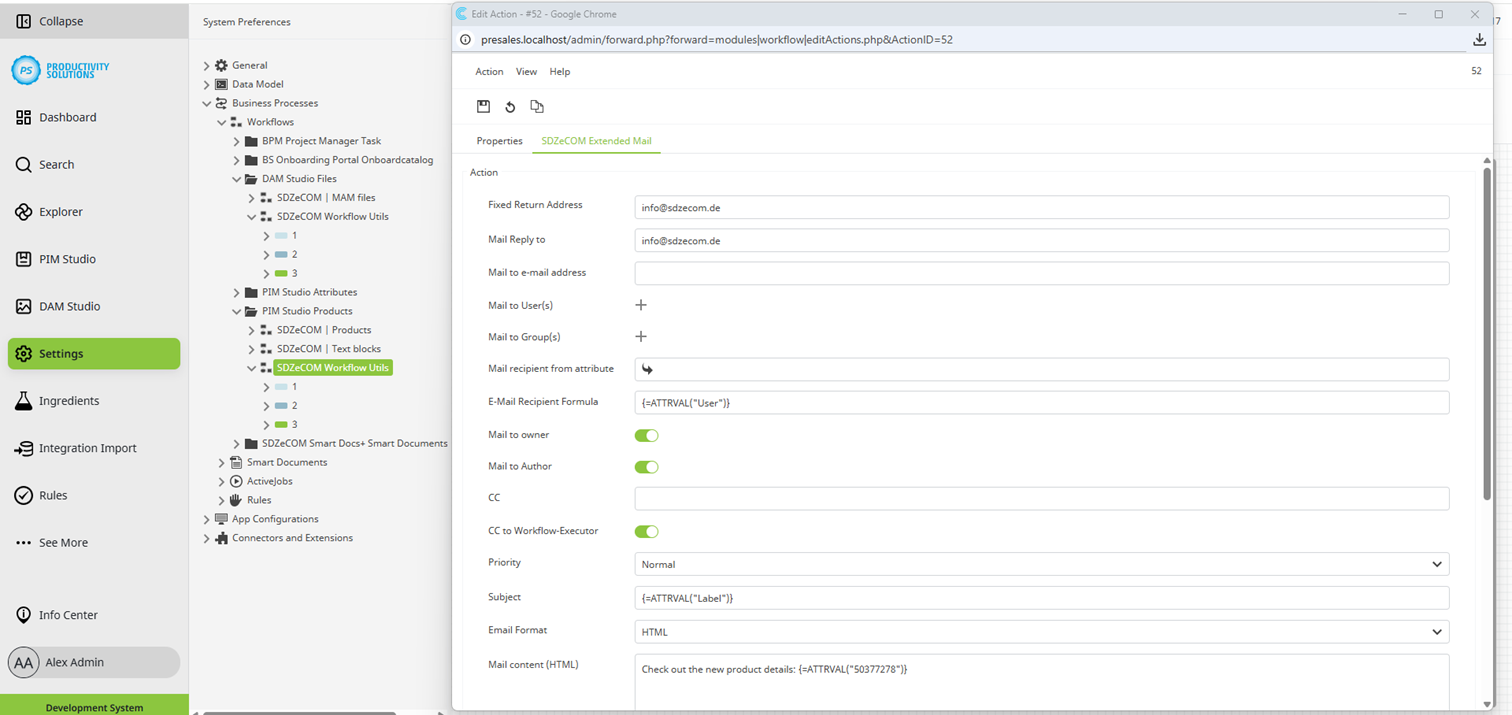1512x715 pixels.
Task: Enable Mail to owner
Action: (646, 435)
